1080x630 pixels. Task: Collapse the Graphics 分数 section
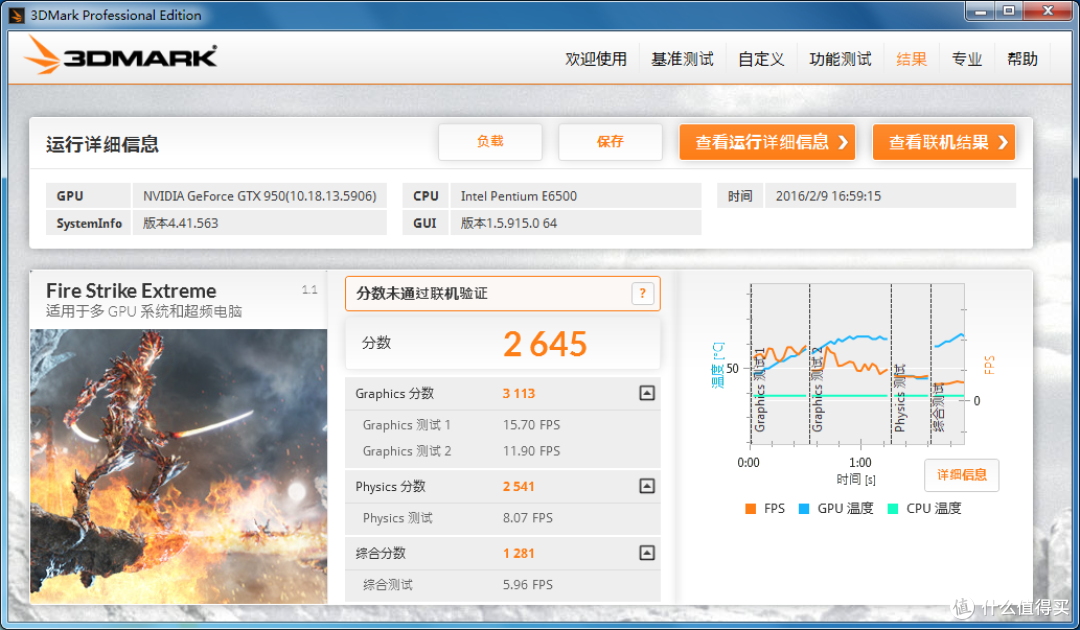point(647,393)
